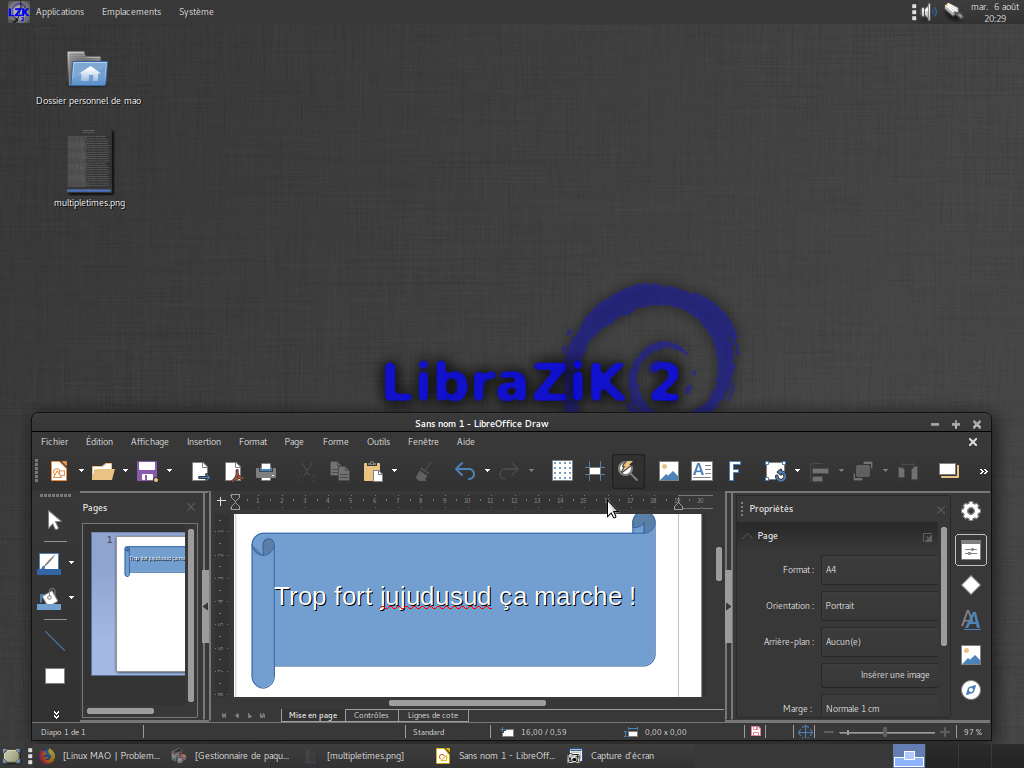Select the Rectangle shape tool

click(x=54, y=676)
